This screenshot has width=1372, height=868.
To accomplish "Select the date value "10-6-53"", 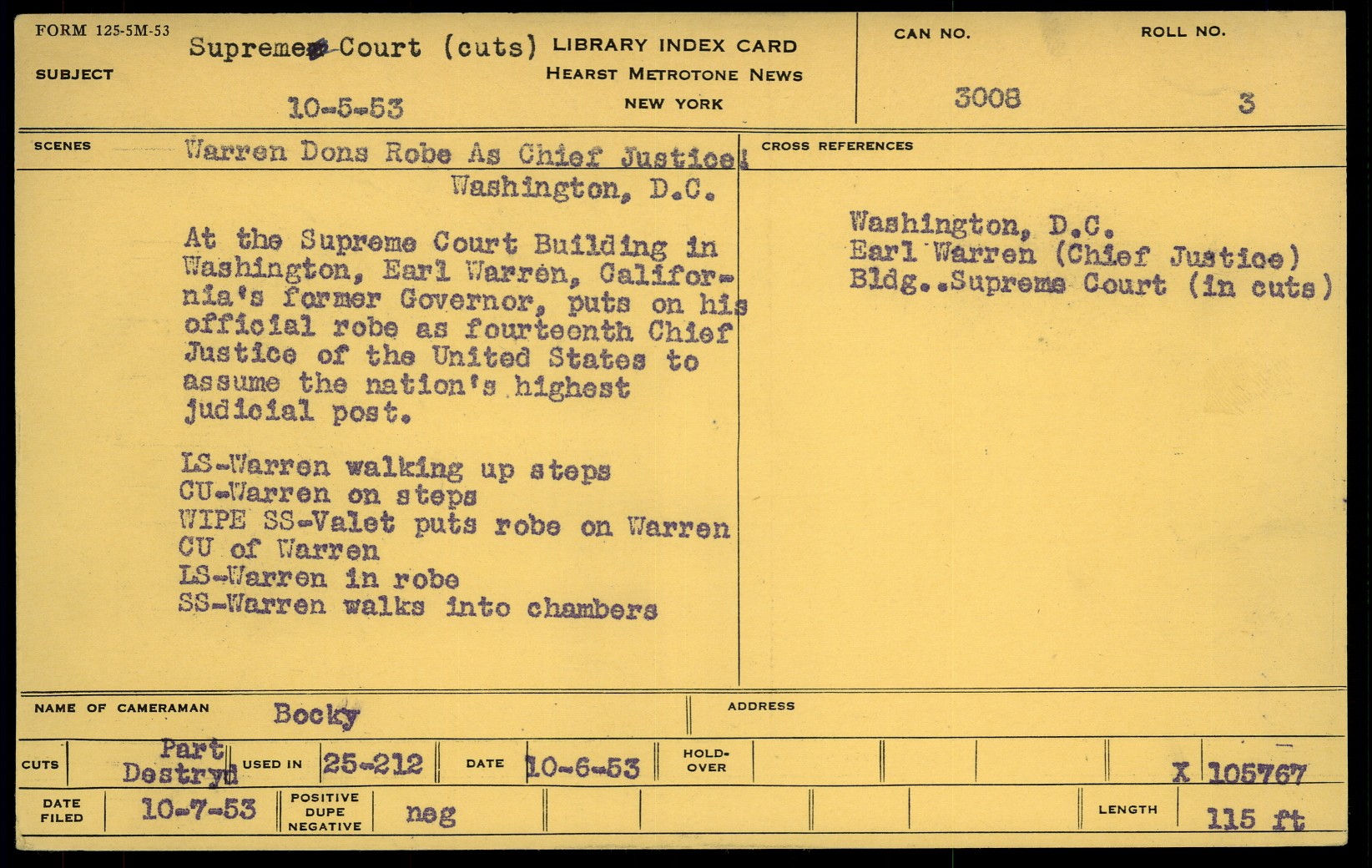I will pos(583,766).
